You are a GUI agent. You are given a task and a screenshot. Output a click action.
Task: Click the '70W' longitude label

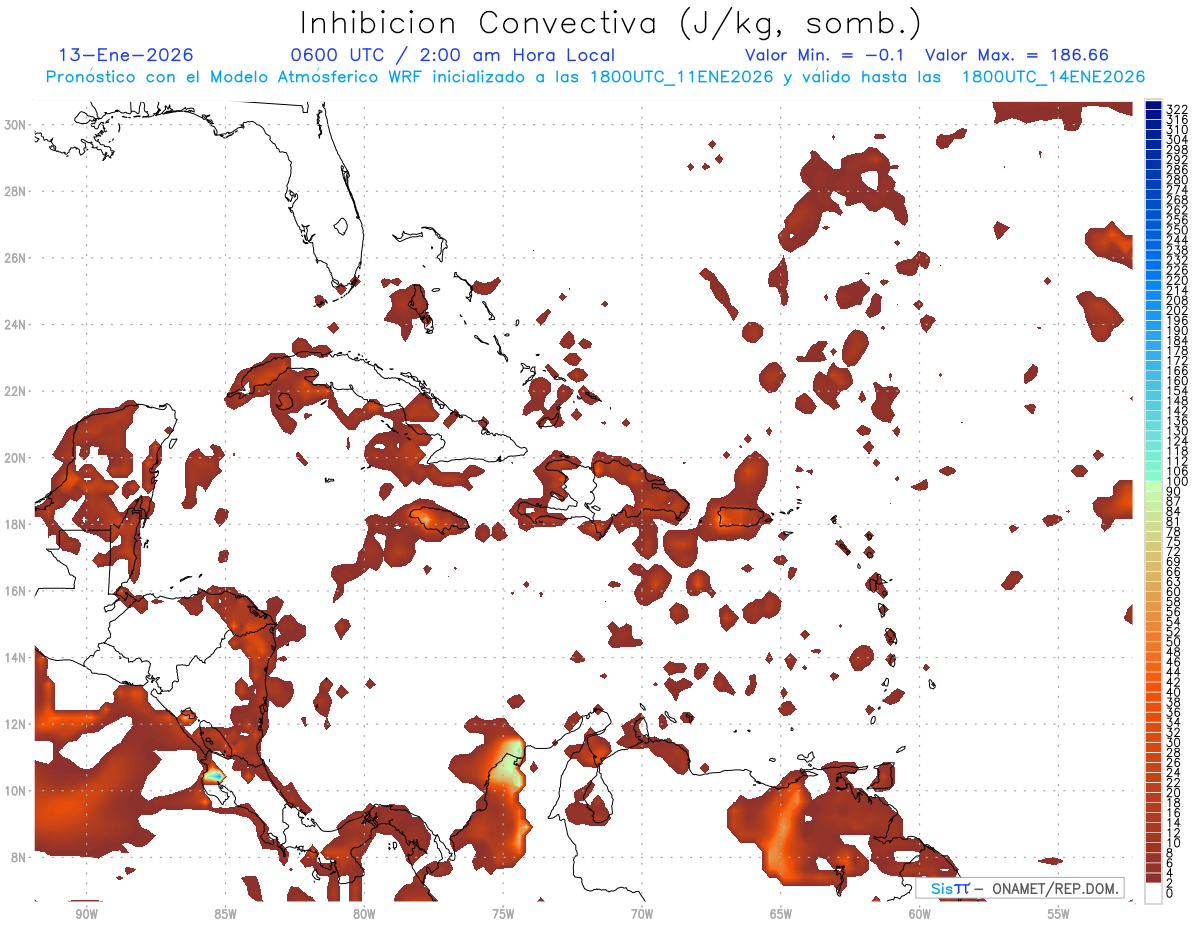point(642,914)
